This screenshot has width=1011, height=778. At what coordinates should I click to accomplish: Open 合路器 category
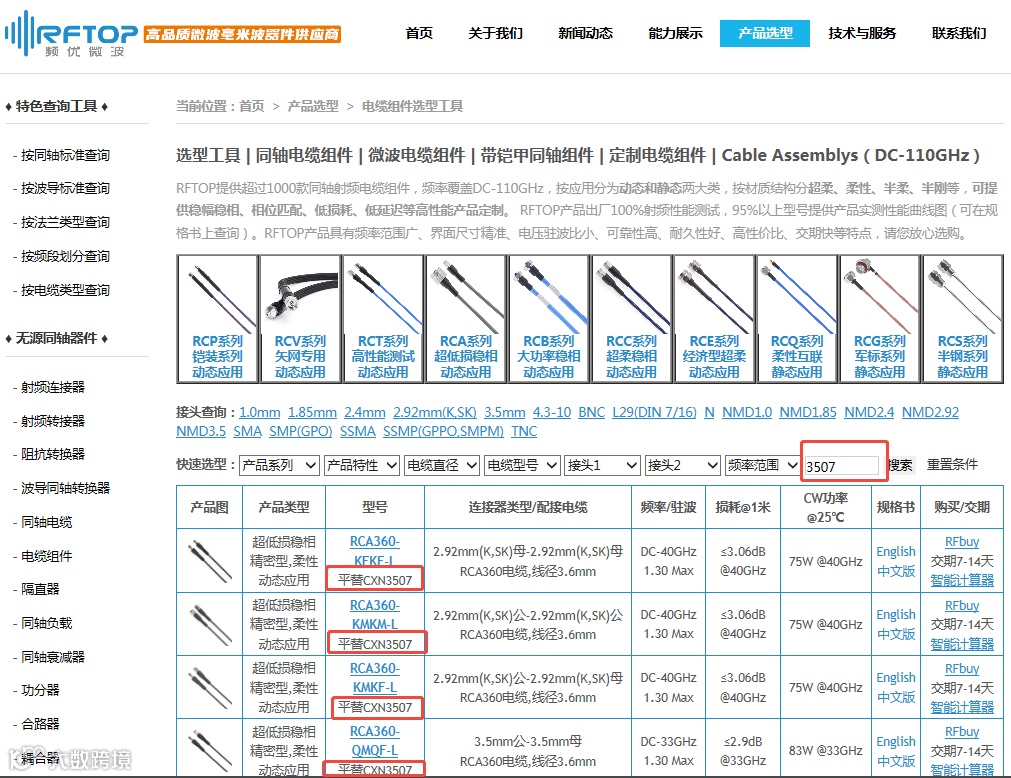40,725
